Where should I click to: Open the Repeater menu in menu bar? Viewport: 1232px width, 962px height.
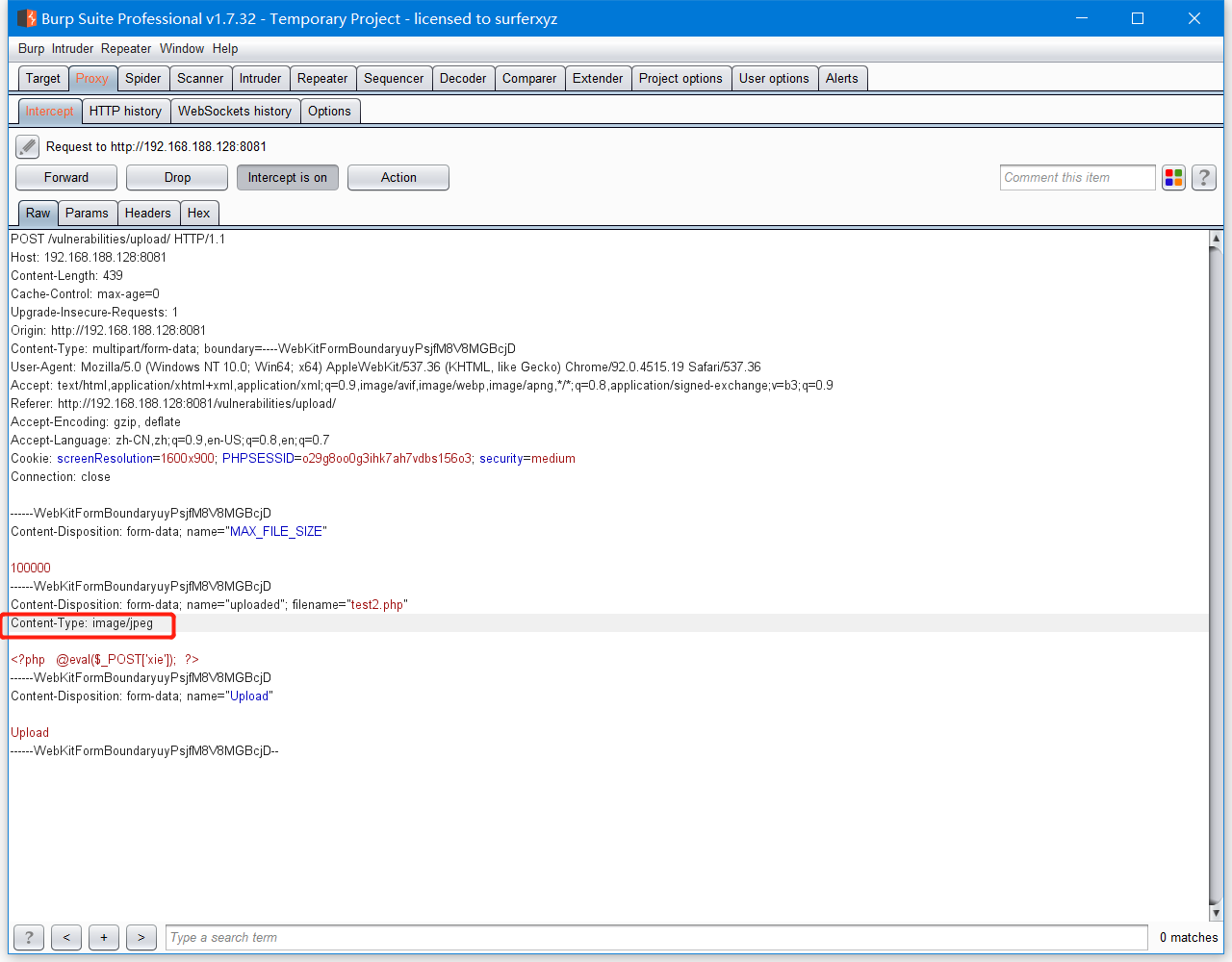click(126, 49)
